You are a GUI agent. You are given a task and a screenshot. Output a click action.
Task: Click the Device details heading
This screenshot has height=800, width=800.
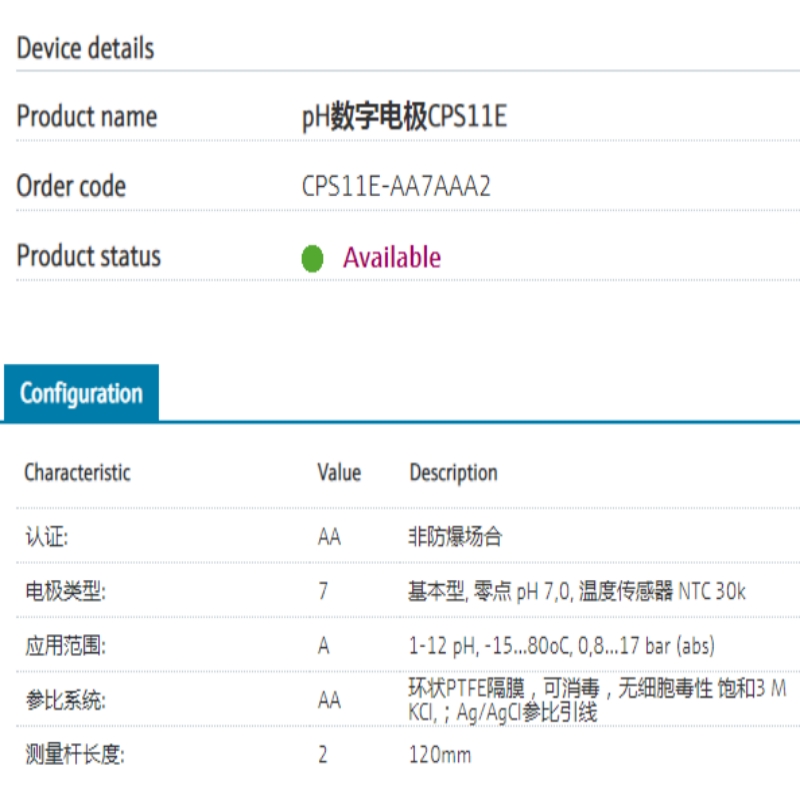click(x=86, y=48)
